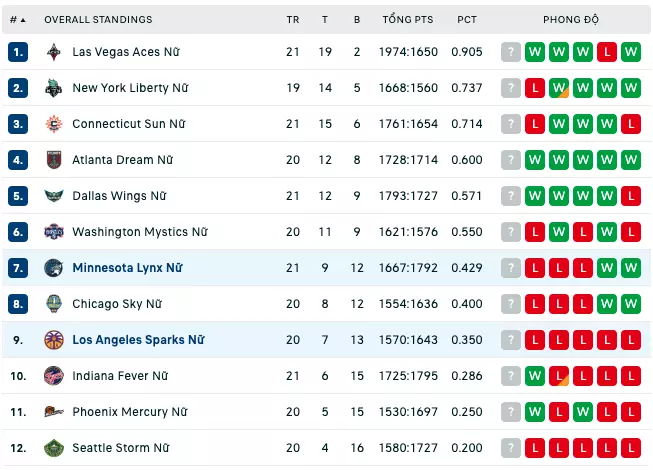
Task: Click the gray question mark for Connecticut Sun
Action: coord(511,124)
